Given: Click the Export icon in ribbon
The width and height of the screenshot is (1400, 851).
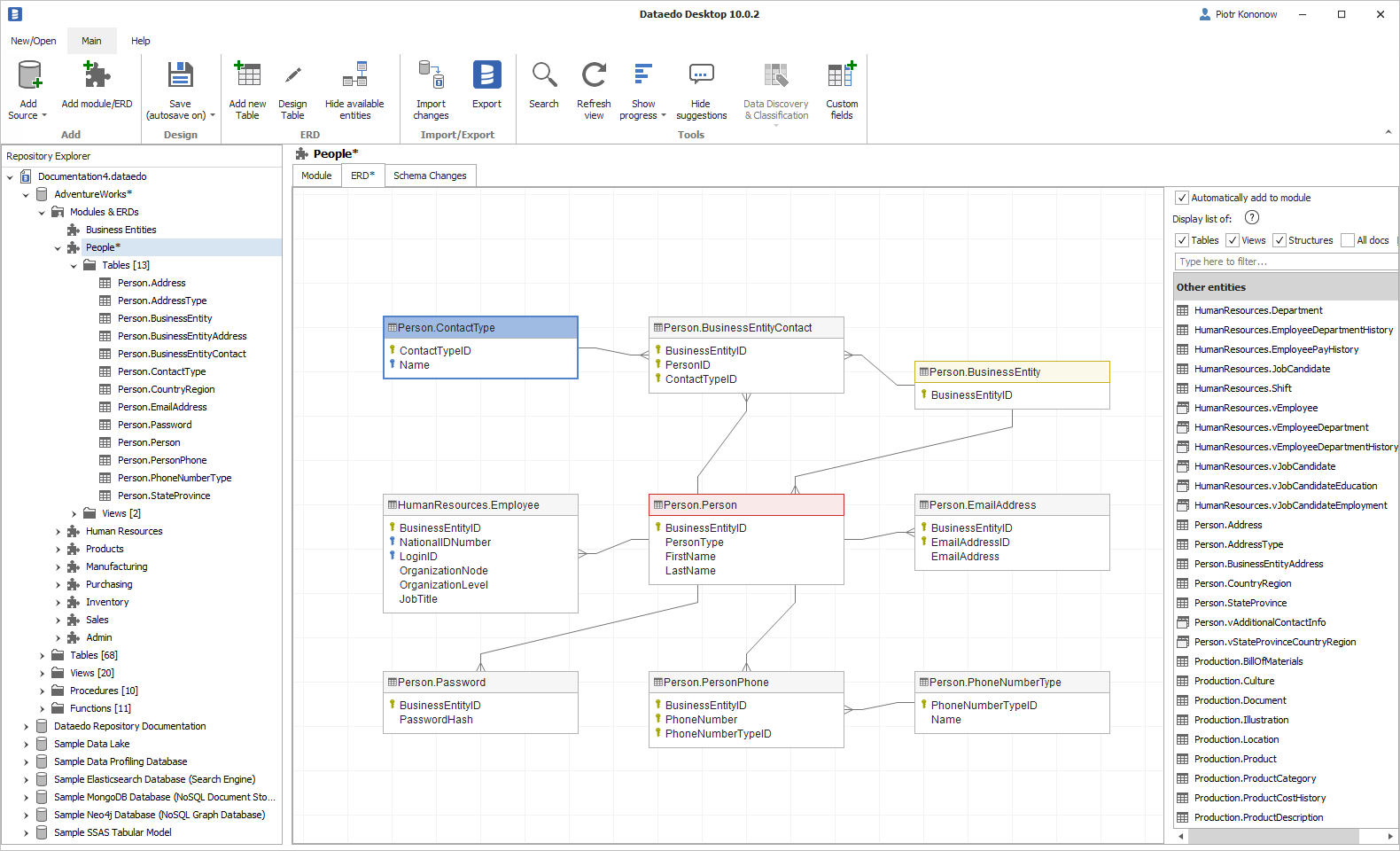Looking at the screenshot, I should click(x=486, y=76).
